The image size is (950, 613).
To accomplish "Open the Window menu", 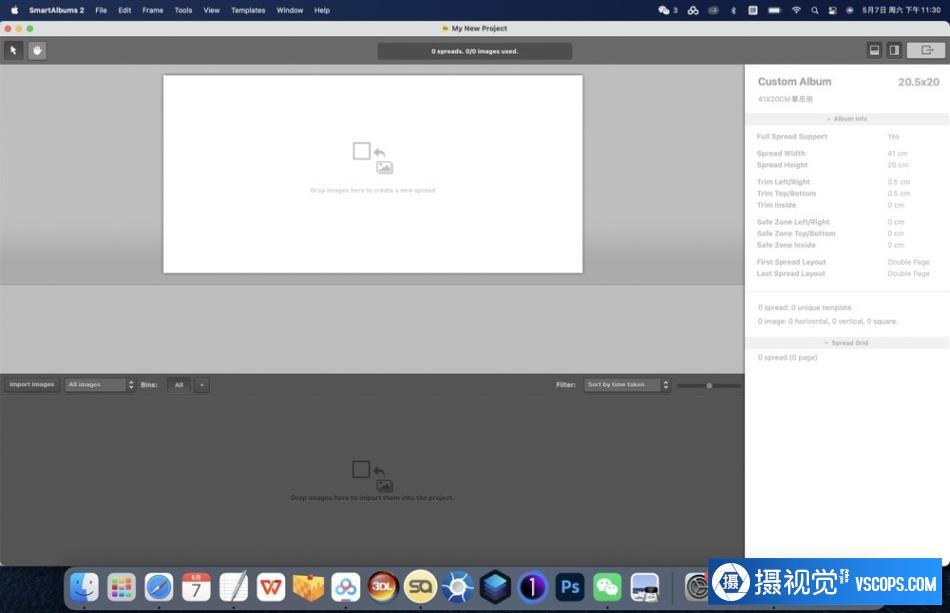I will [290, 10].
